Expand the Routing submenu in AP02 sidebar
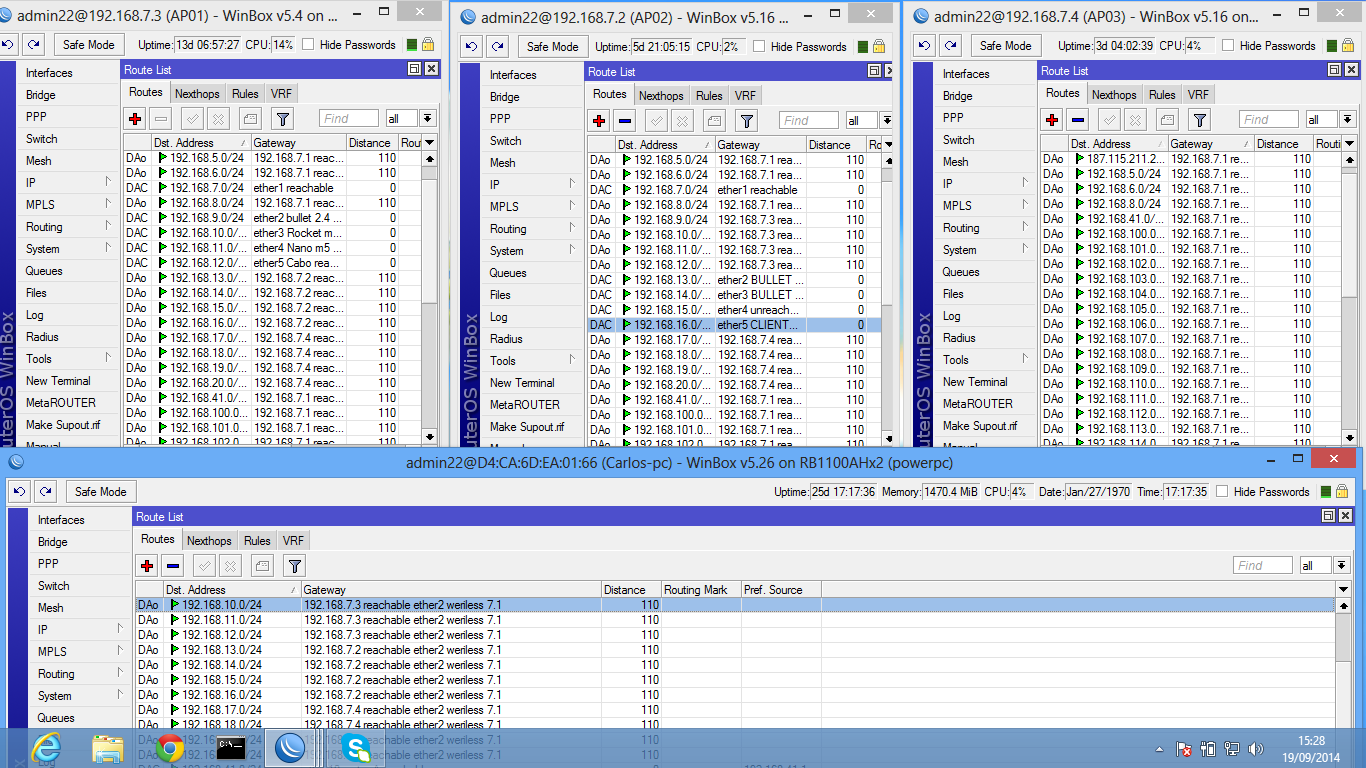Image resolution: width=1366 pixels, height=768 pixels. click(x=530, y=229)
